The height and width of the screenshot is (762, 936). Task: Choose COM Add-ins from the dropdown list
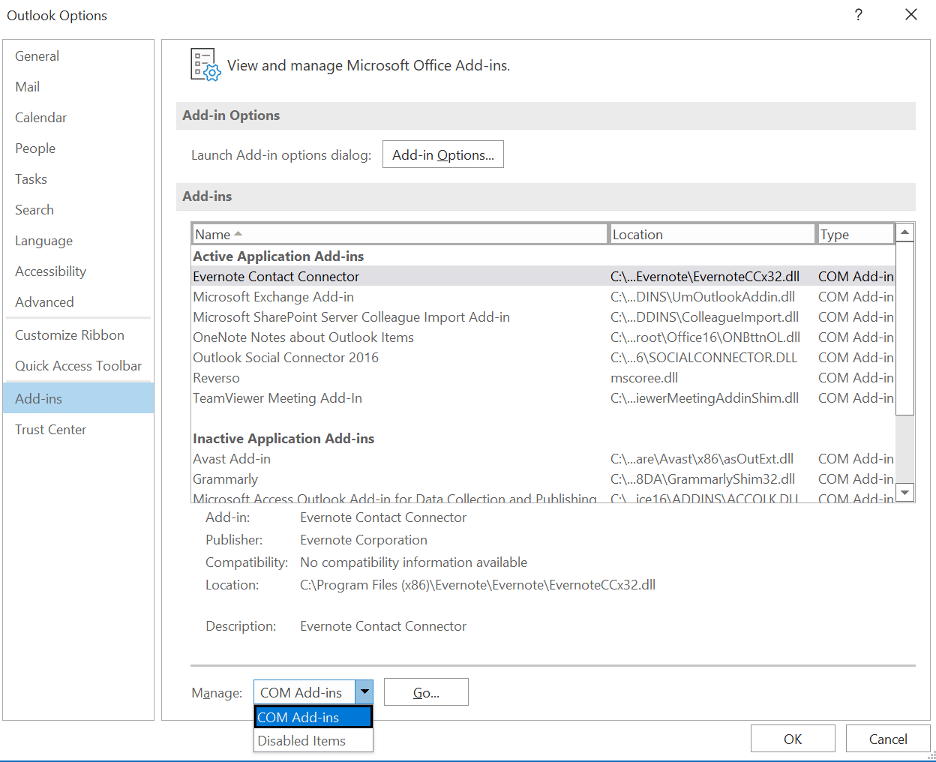click(313, 717)
